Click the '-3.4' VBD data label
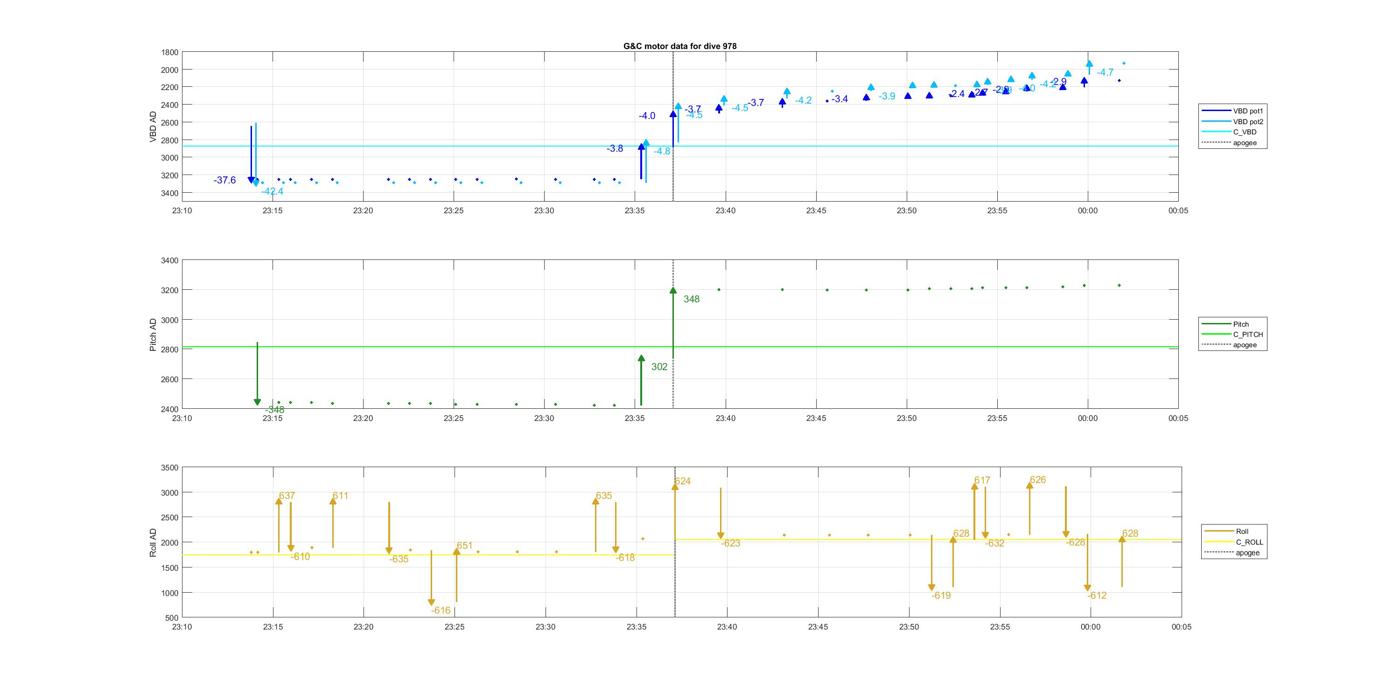Screen dimensions: 1400x693 click(x=840, y=99)
